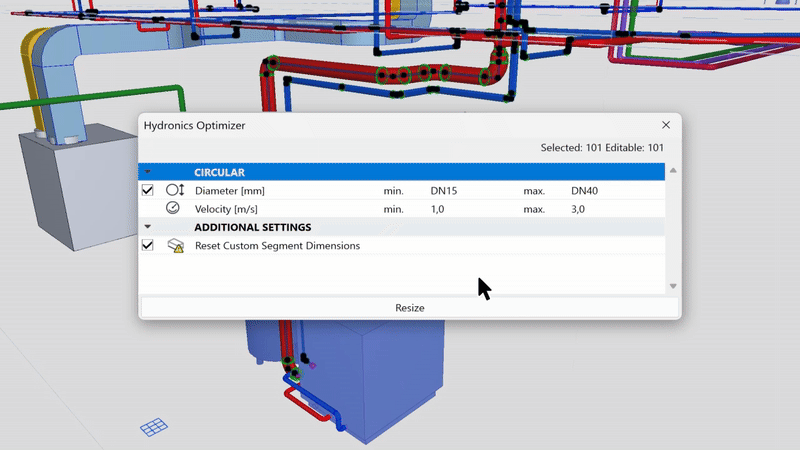This screenshot has height=450, width=800.
Task: Close the Hydronics Optimizer dialog
Action: (x=666, y=126)
